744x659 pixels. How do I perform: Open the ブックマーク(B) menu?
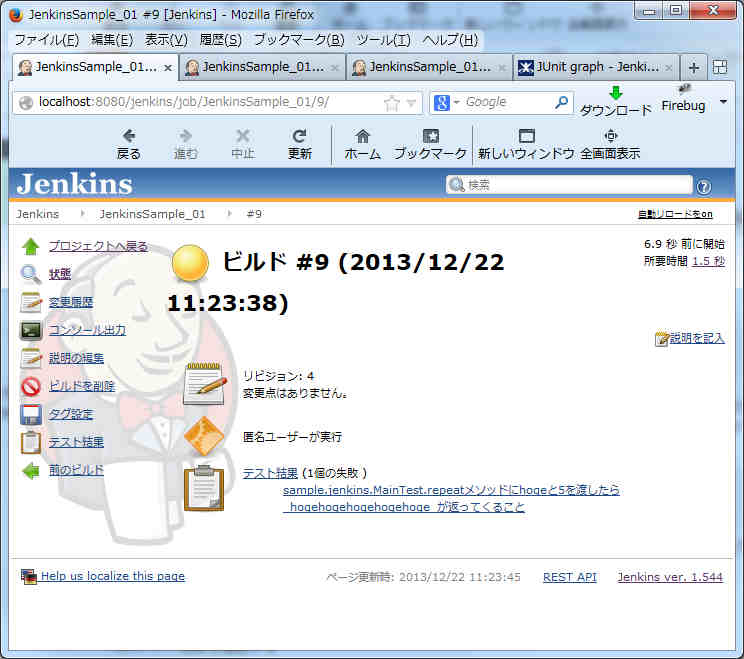[299, 40]
